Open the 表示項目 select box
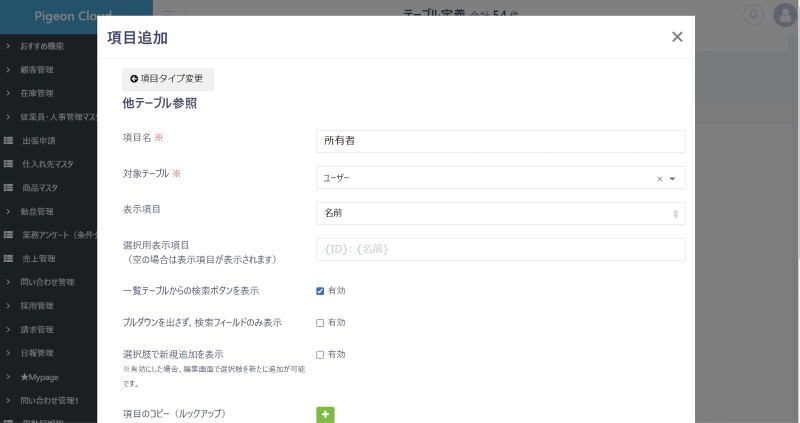This screenshot has height=423, width=800. point(499,213)
